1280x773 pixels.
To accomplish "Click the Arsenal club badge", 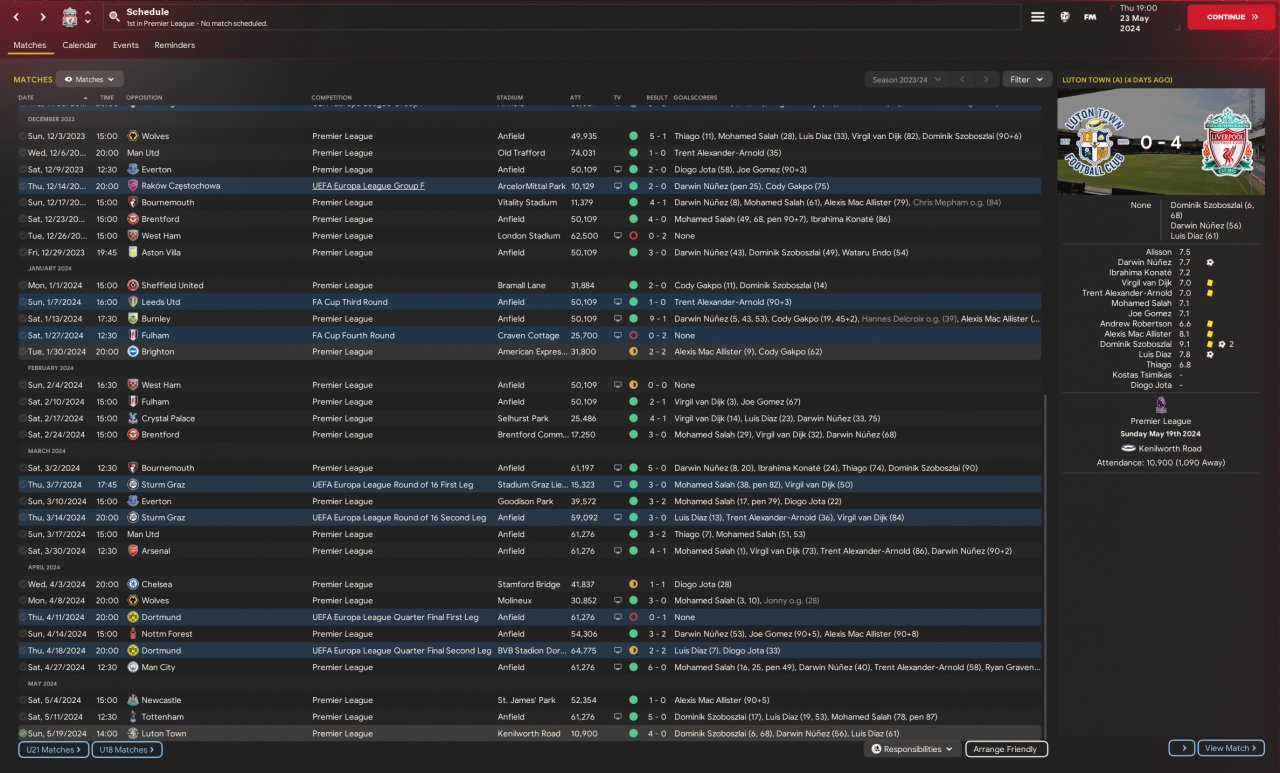I will click(x=133, y=551).
